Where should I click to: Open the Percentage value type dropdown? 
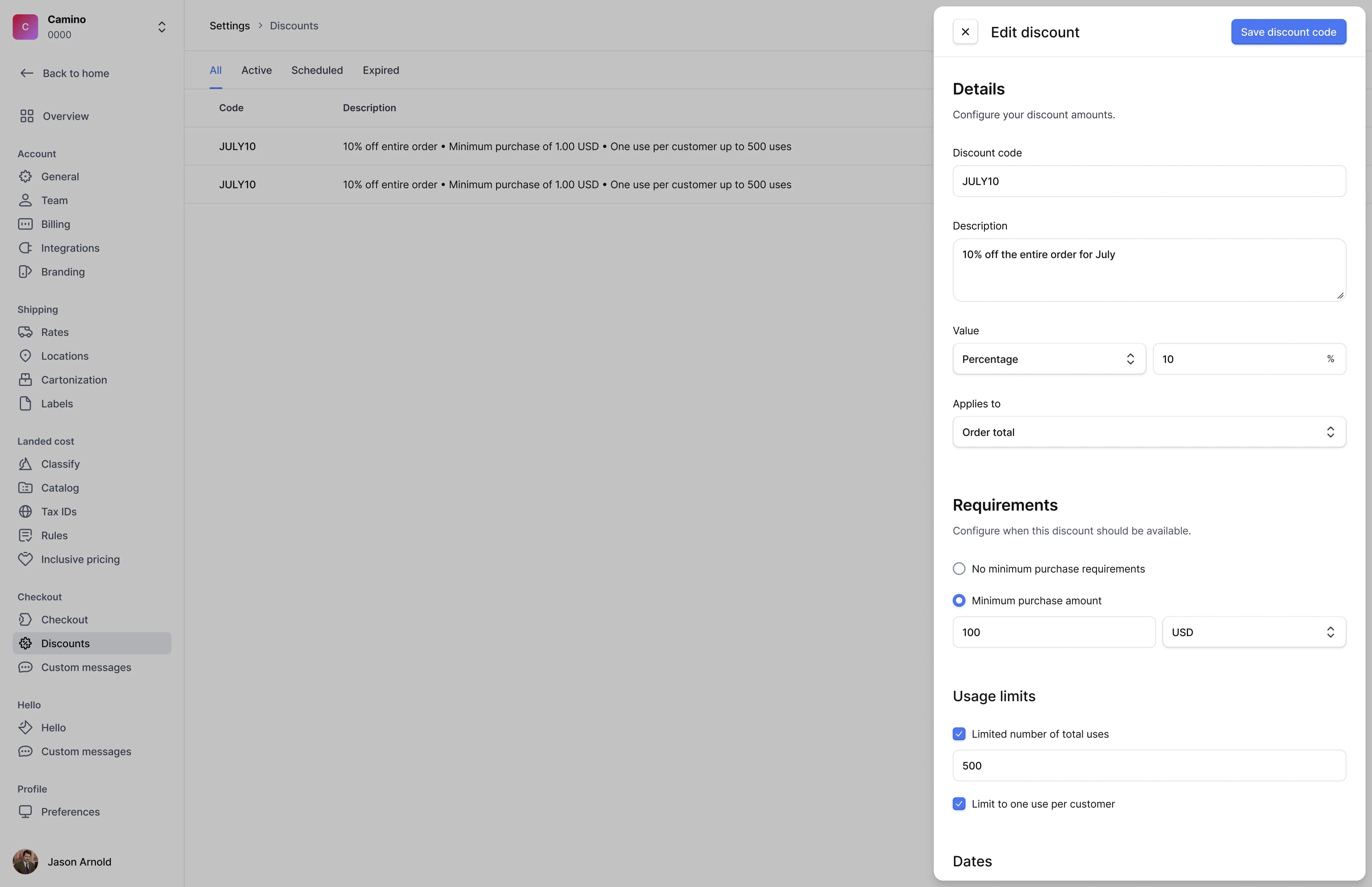(1049, 360)
